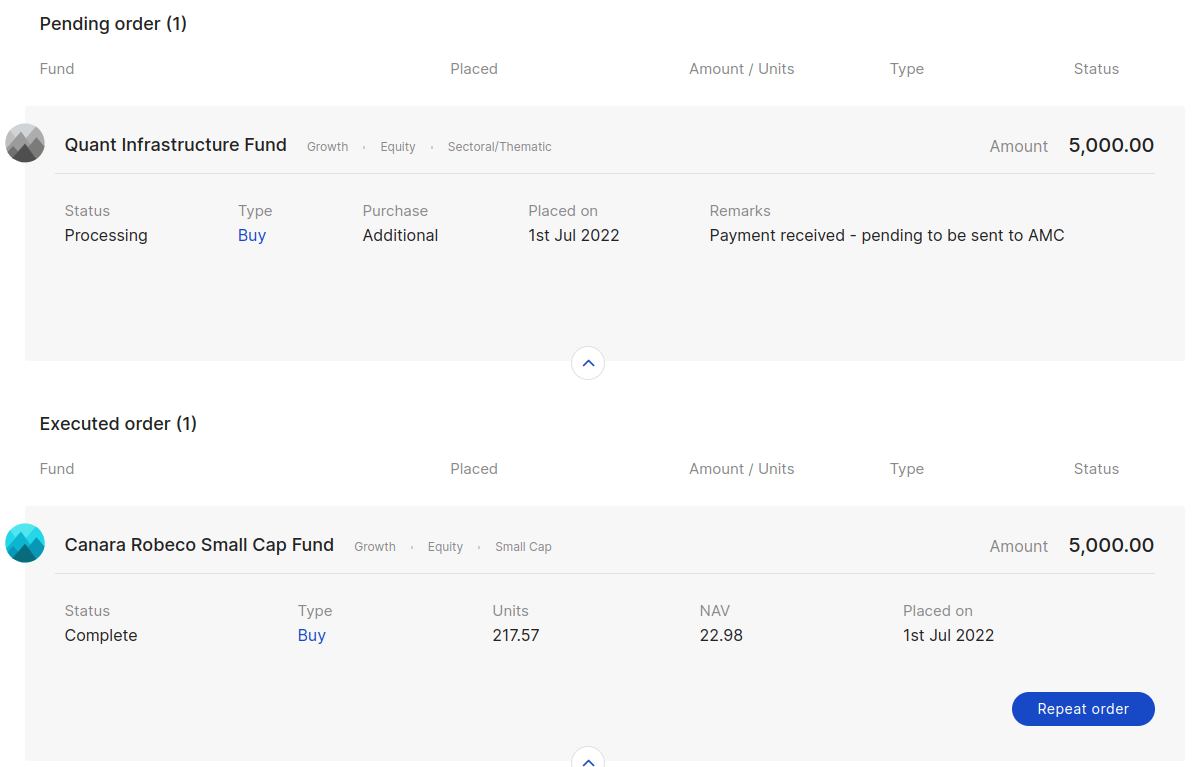Screen dimensions: 1192x767
Task: Click the units value 217.57
Action: click(x=515, y=635)
